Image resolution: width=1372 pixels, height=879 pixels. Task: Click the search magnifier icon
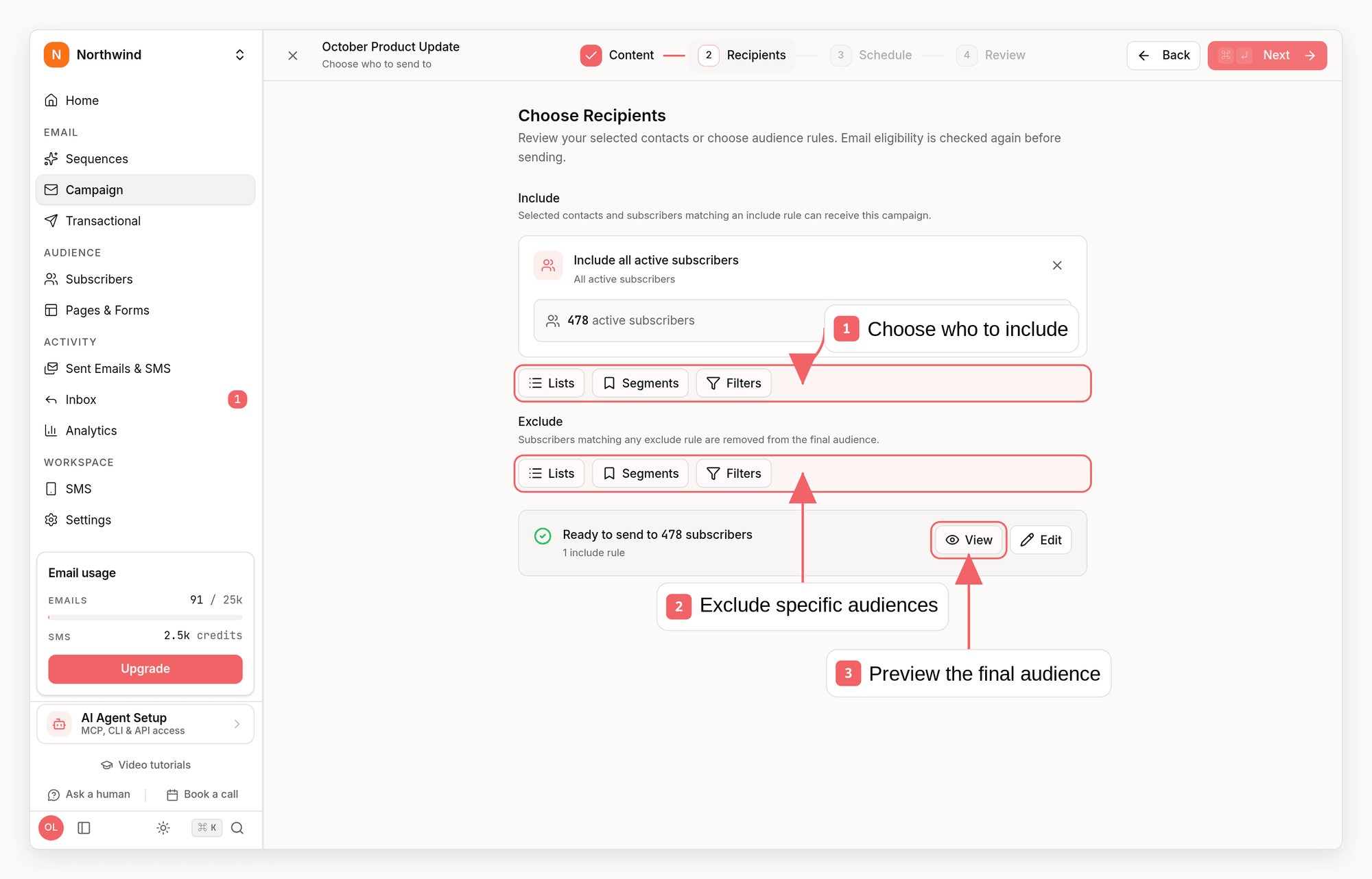tap(237, 828)
